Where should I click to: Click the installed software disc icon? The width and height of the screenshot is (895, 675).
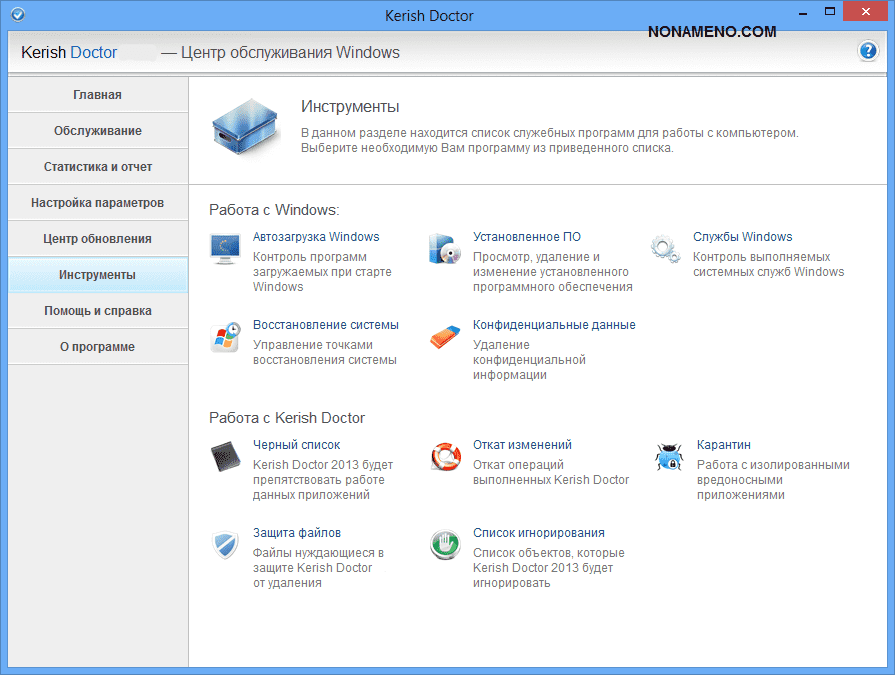tap(444, 248)
